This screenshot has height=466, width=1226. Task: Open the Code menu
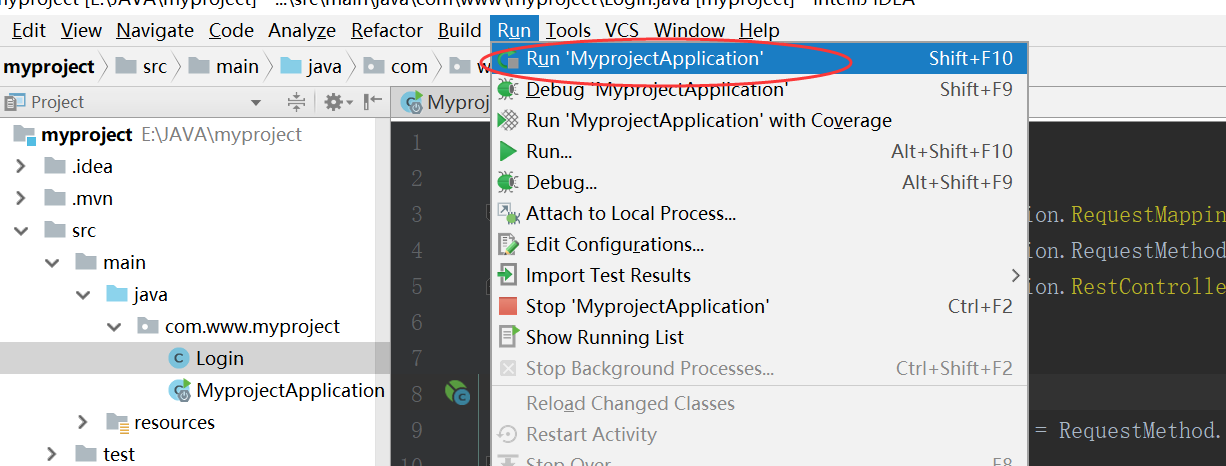tap(231, 30)
